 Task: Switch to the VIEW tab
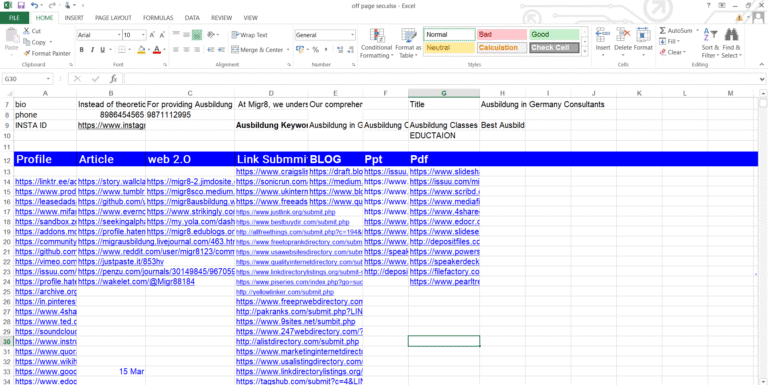click(250, 18)
